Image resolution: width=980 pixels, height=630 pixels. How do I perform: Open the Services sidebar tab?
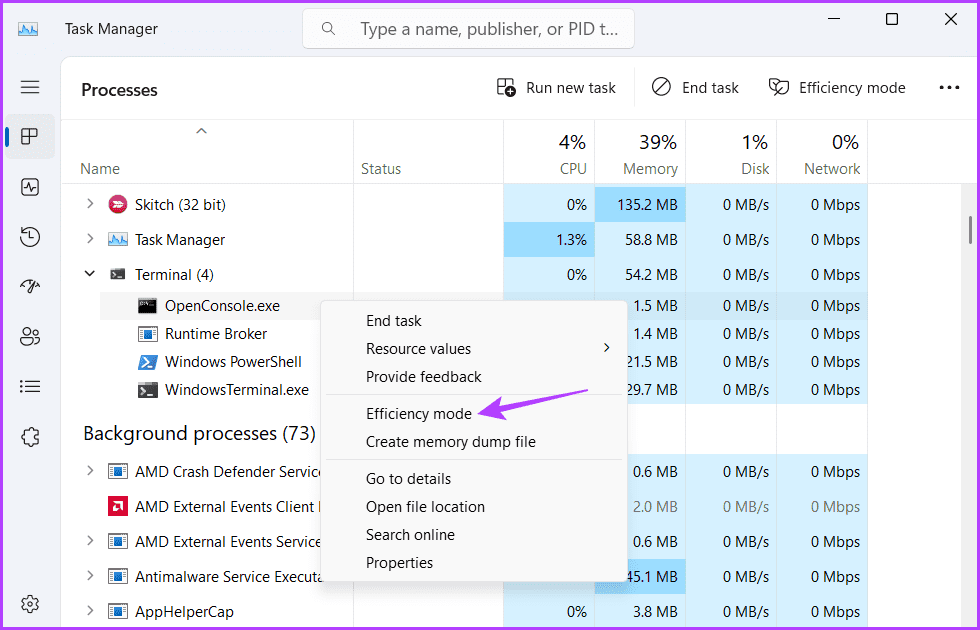(30, 436)
